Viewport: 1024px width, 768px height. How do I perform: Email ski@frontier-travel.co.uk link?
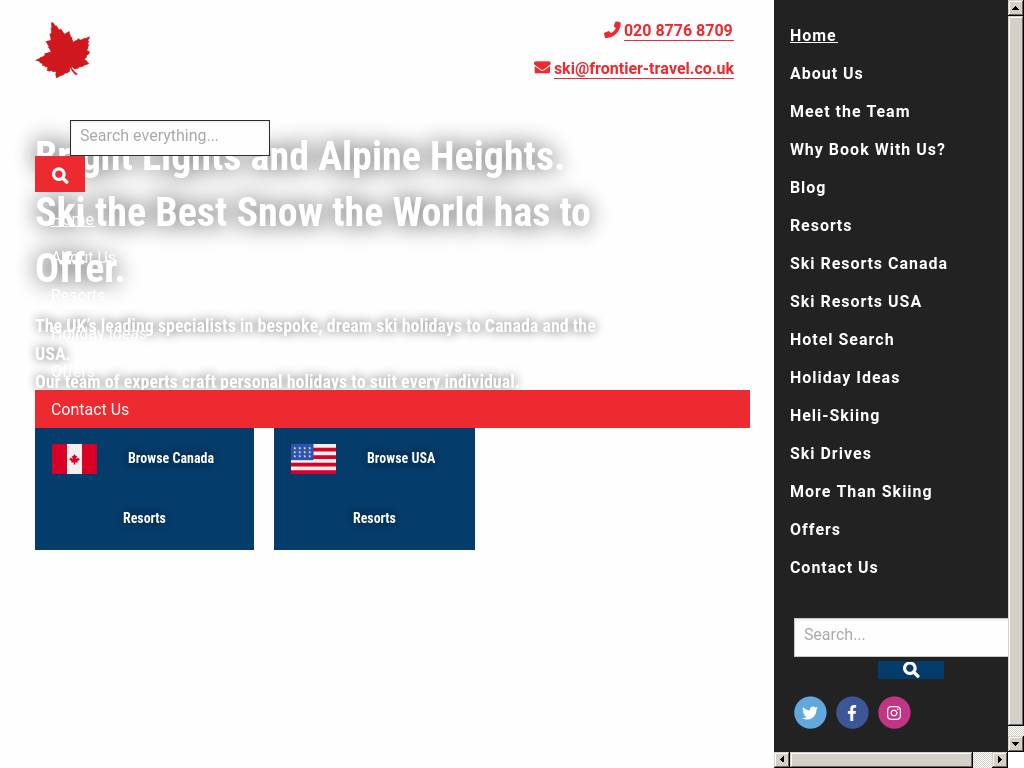click(x=643, y=69)
